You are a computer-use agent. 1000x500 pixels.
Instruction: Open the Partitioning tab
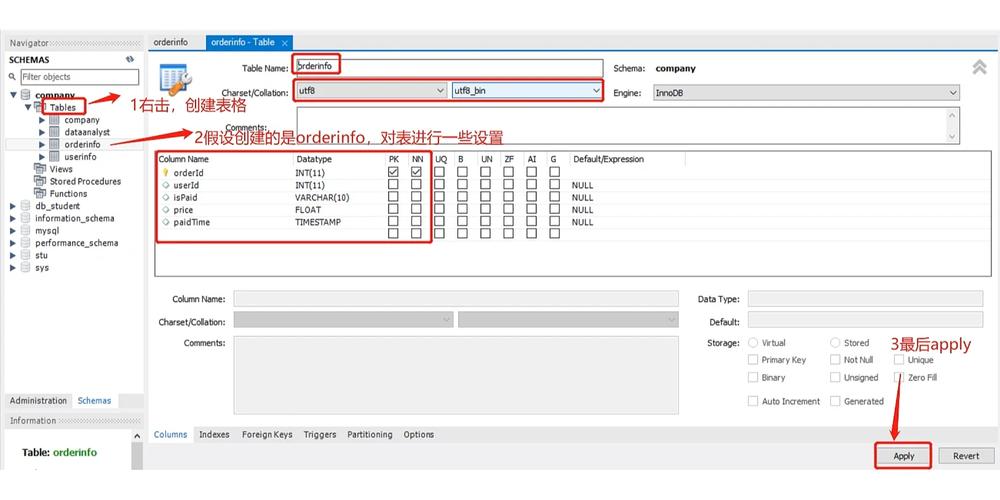(x=370, y=435)
